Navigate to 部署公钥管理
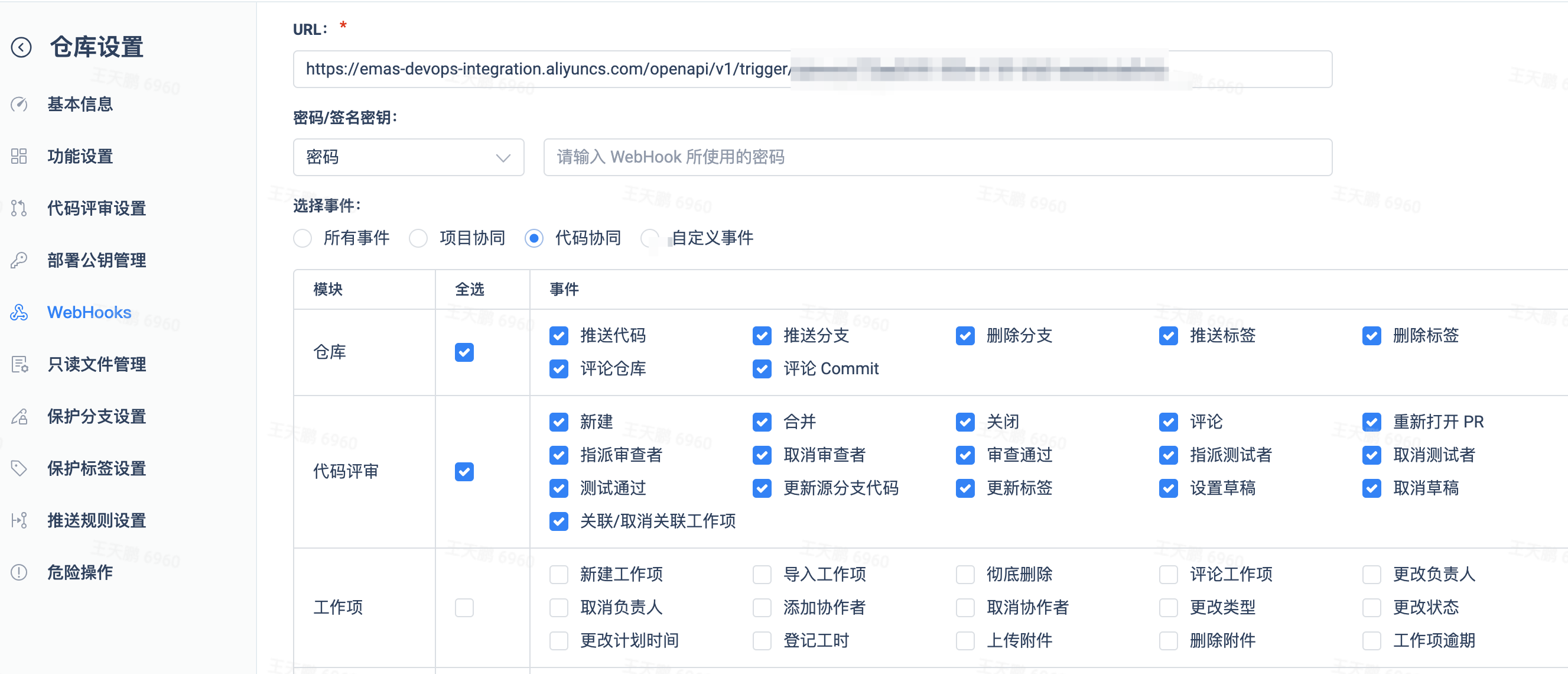Screen dimensions: 1568x674 point(97,260)
